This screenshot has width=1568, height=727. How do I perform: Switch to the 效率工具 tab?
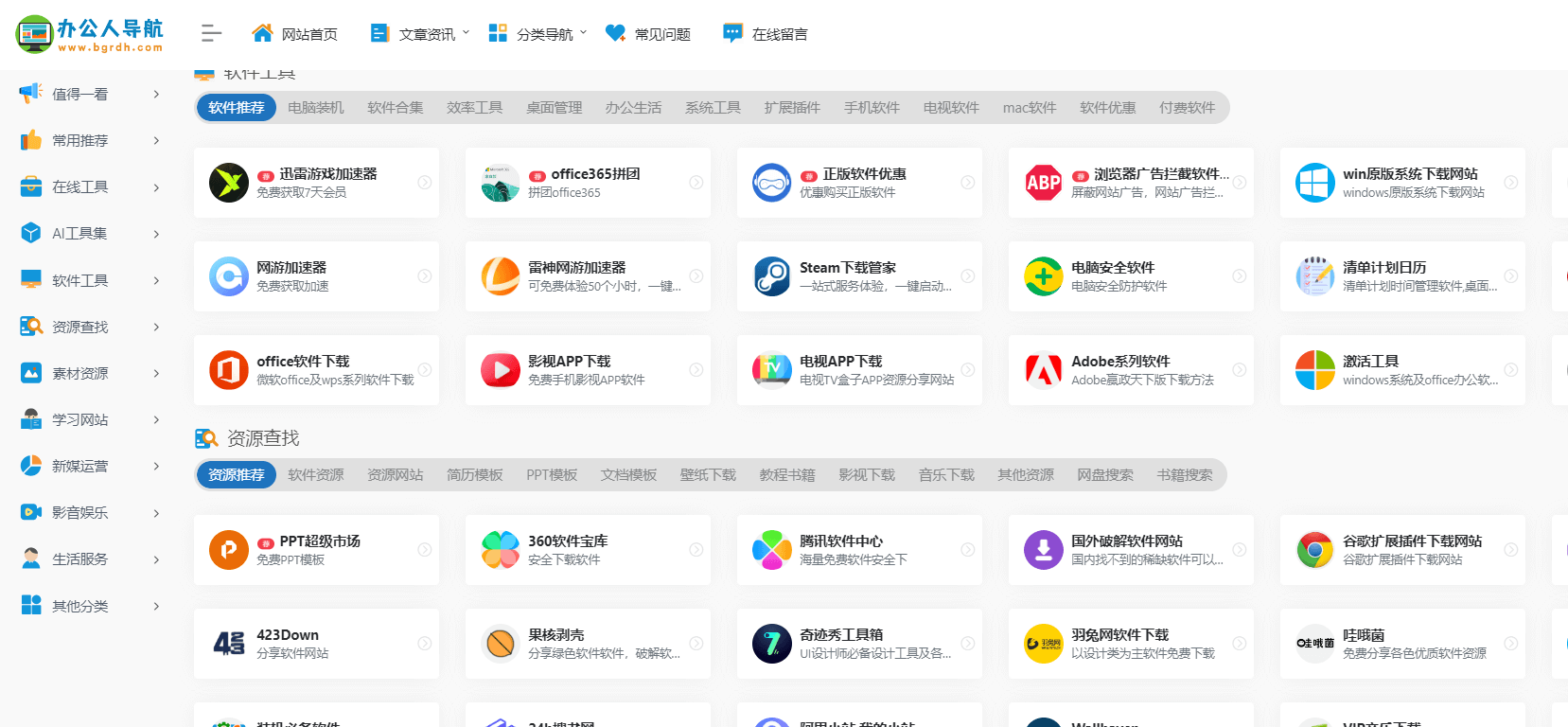(475, 108)
